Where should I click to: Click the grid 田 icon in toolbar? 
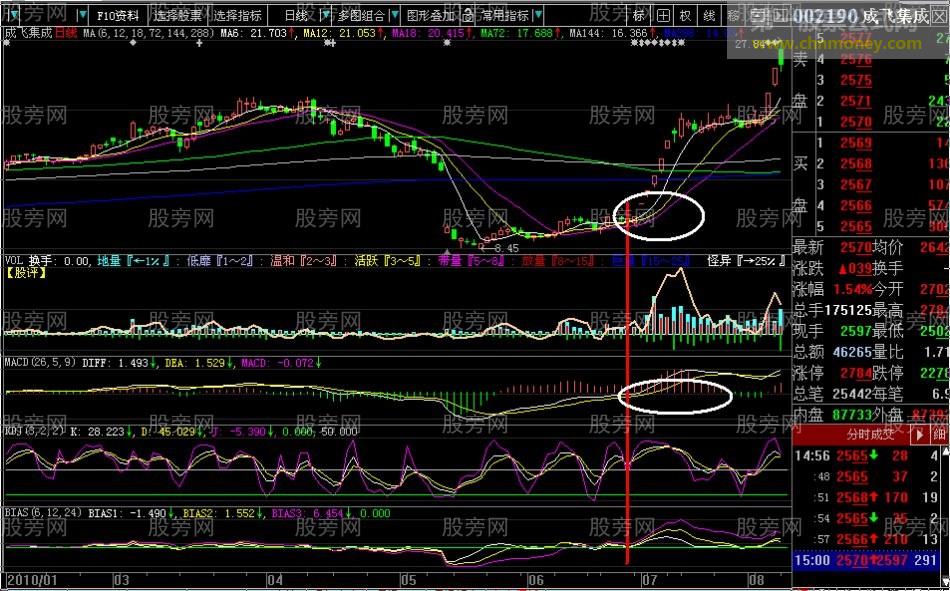[x=663, y=15]
